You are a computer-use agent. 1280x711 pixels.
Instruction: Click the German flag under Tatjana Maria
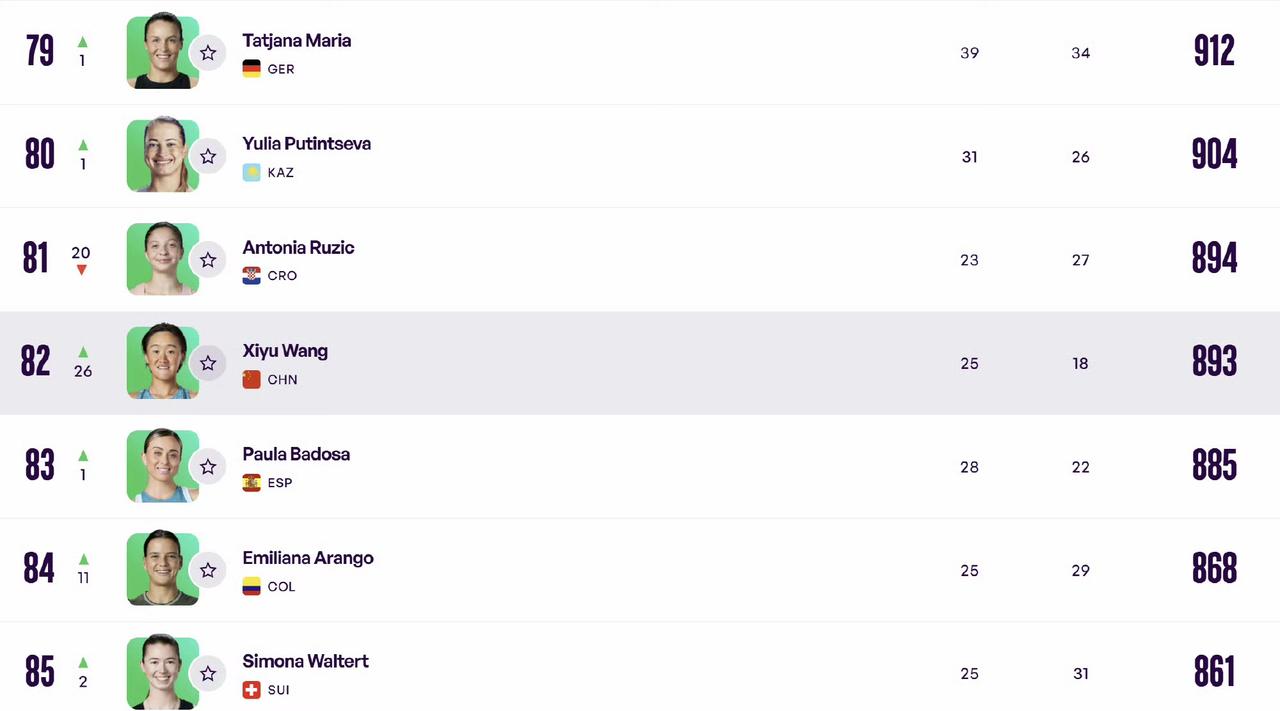(x=252, y=69)
